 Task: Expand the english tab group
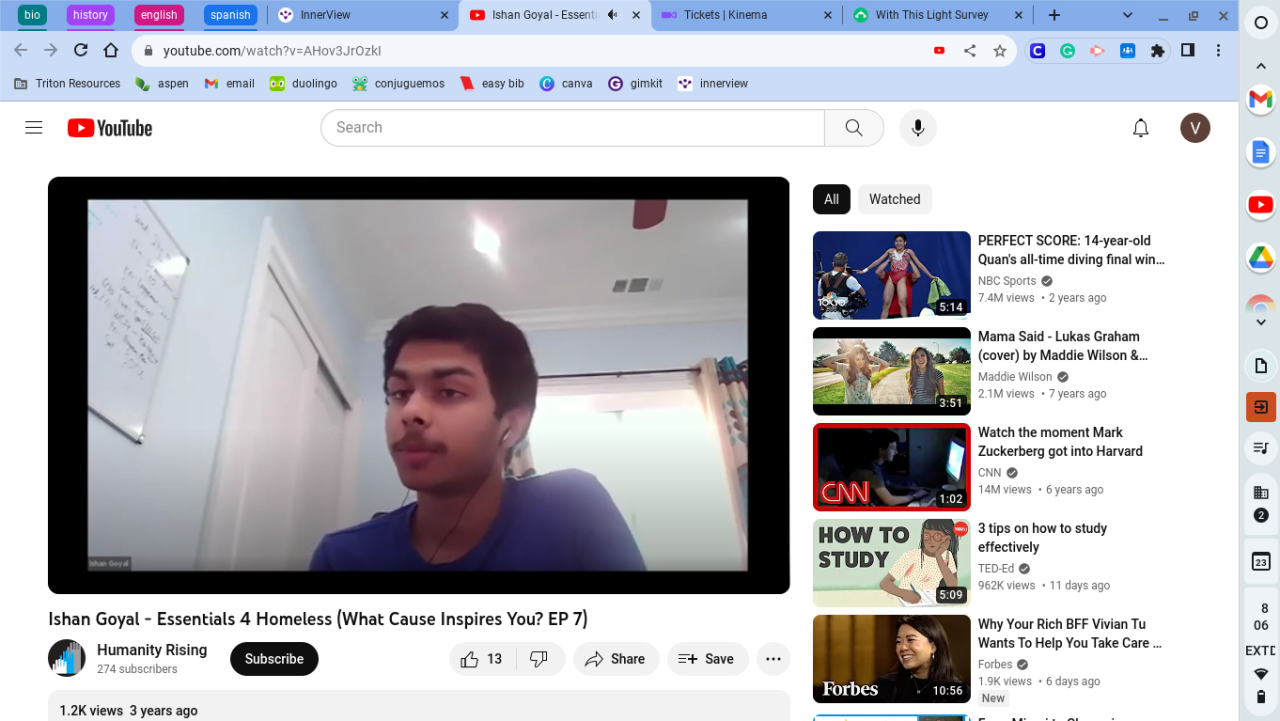pyautogui.click(x=159, y=15)
